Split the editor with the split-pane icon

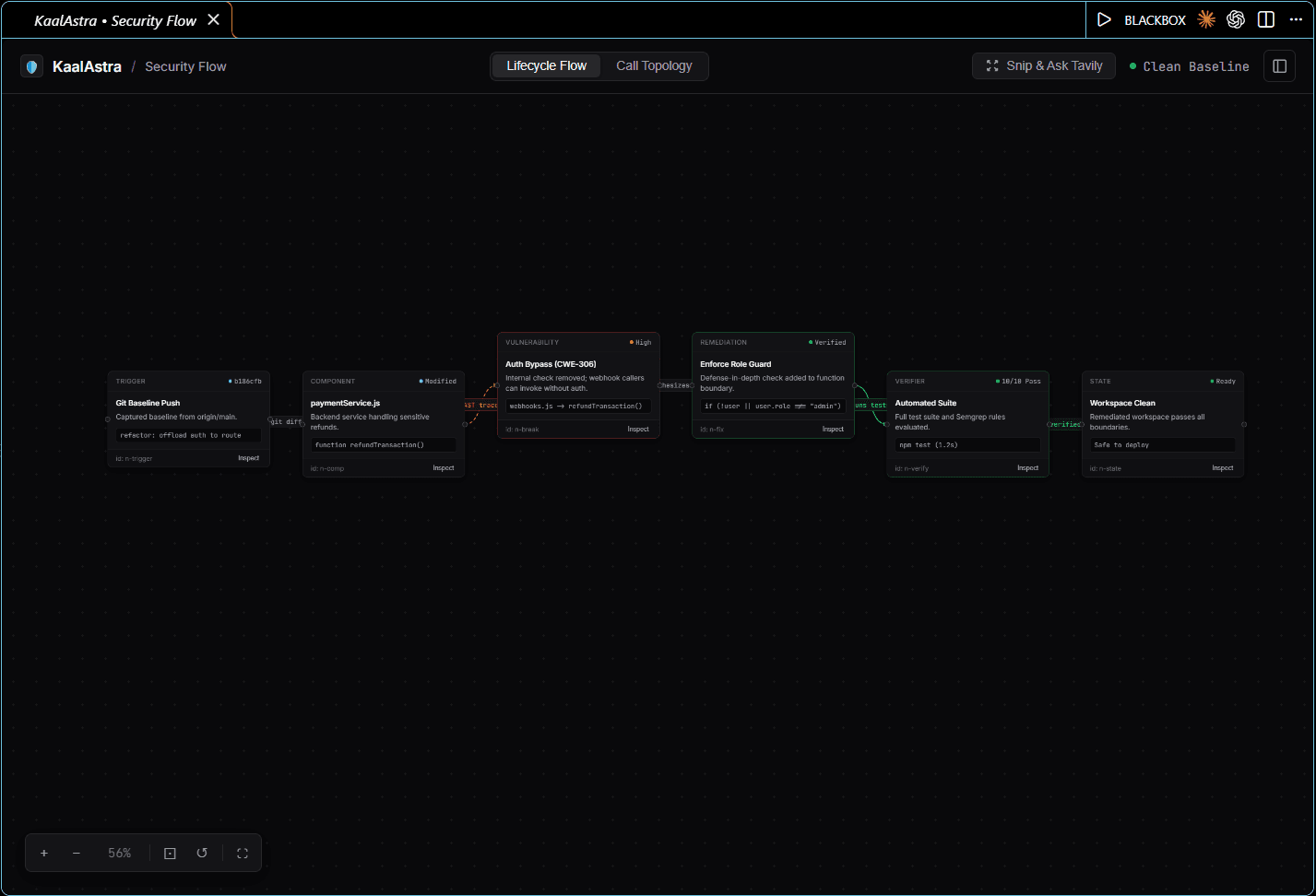[x=1266, y=19]
